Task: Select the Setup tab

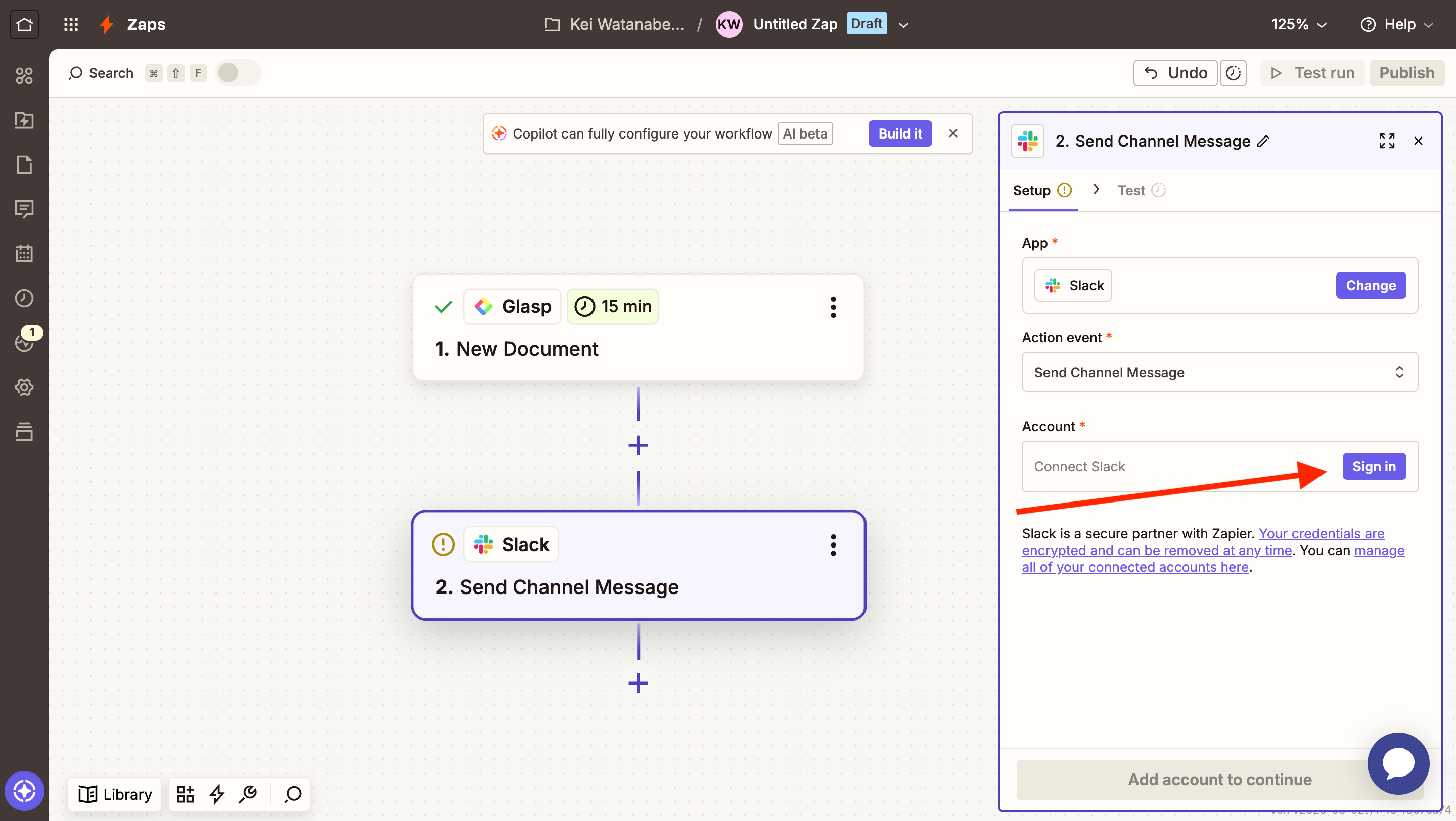Action: (1031, 191)
